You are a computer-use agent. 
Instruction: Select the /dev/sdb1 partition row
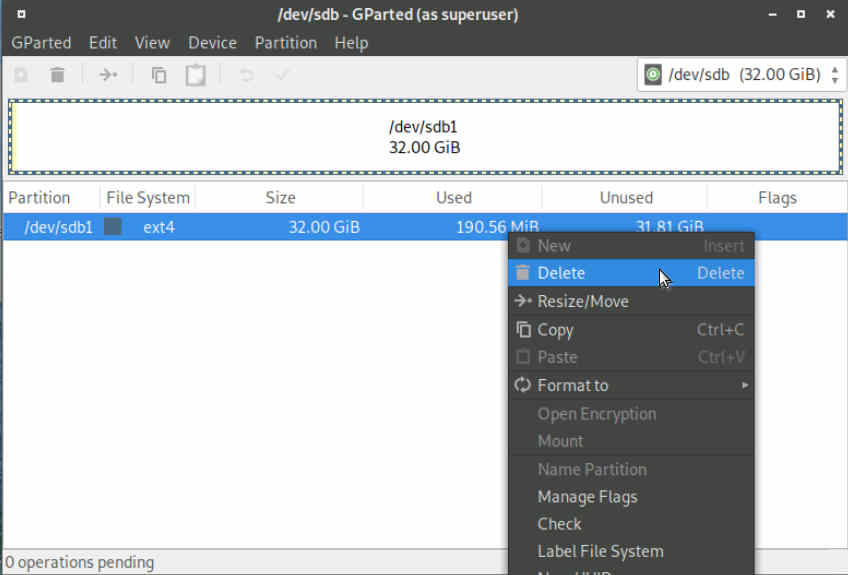[425, 227]
